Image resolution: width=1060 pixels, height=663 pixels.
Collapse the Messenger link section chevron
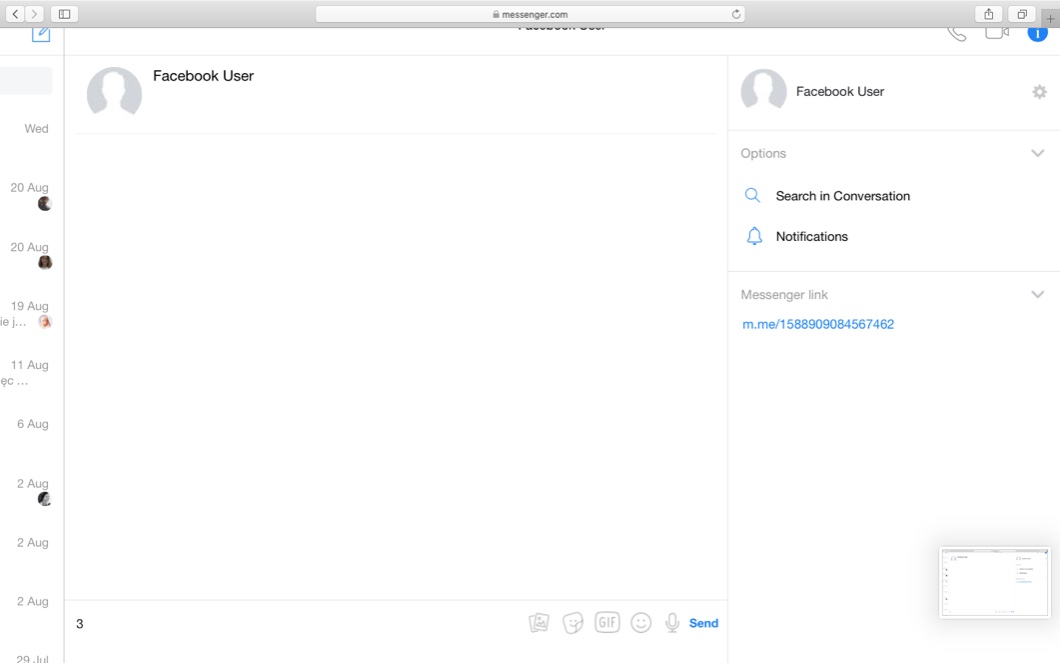point(1037,295)
